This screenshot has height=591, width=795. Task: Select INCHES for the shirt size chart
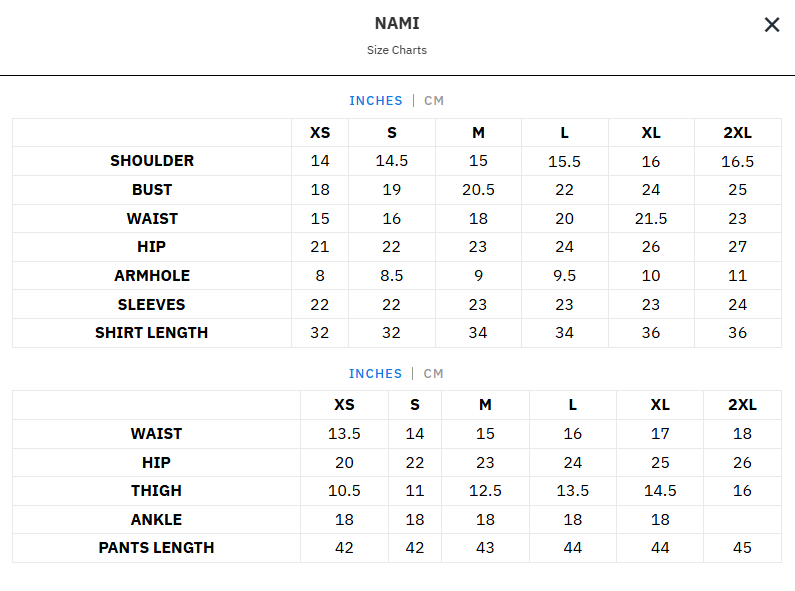pyautogui.click(x=375, y=101)
